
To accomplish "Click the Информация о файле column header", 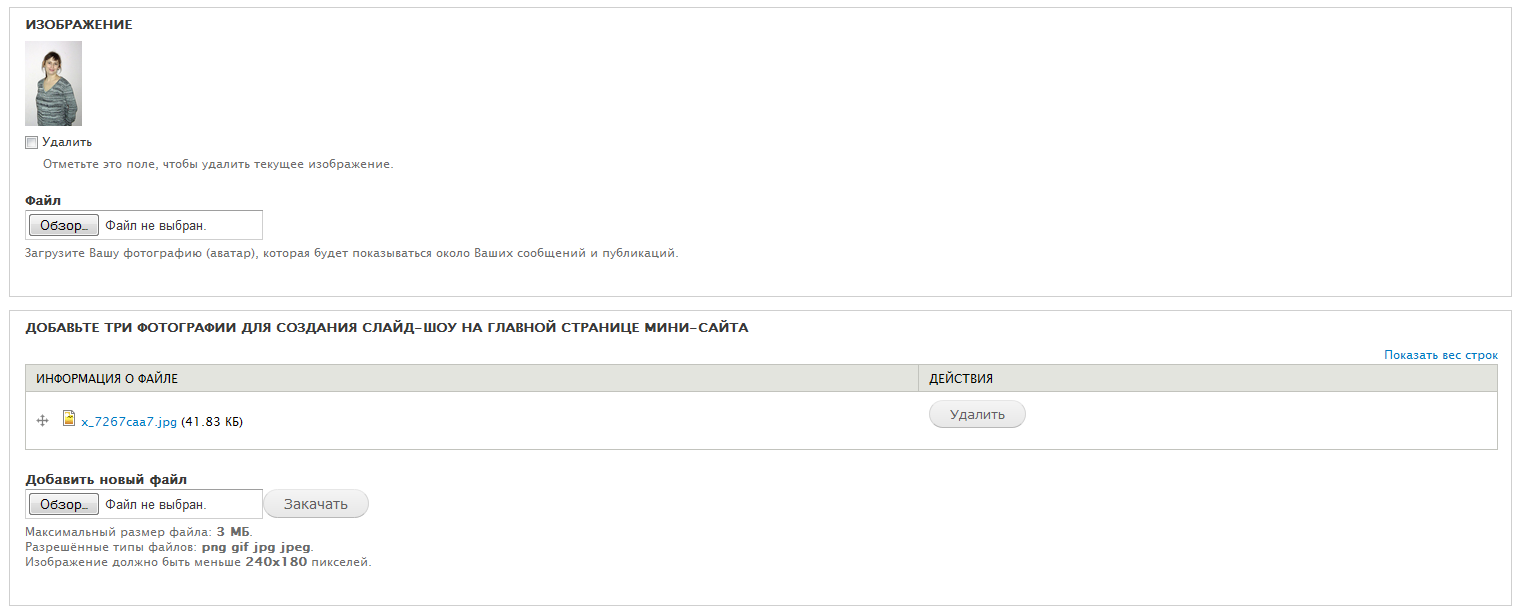I will tap(107, 379).
